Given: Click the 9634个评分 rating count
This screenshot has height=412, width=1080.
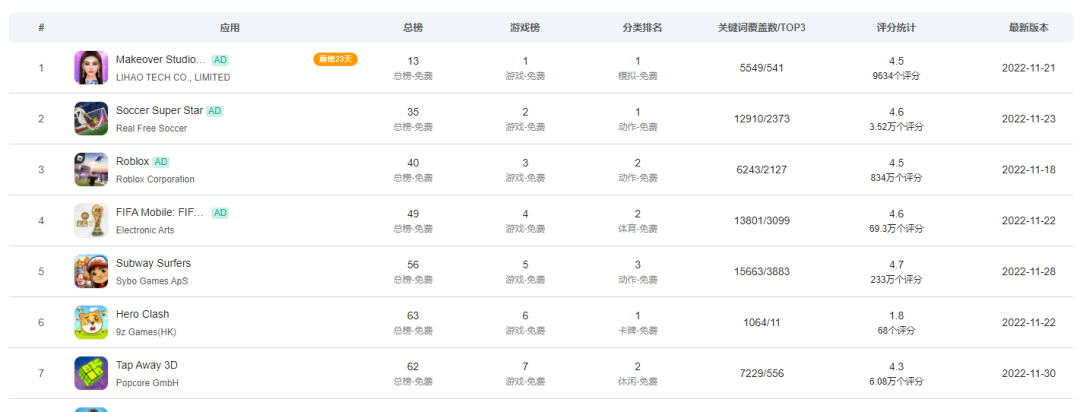Looking at the screenshot, I should click(896, 76).
